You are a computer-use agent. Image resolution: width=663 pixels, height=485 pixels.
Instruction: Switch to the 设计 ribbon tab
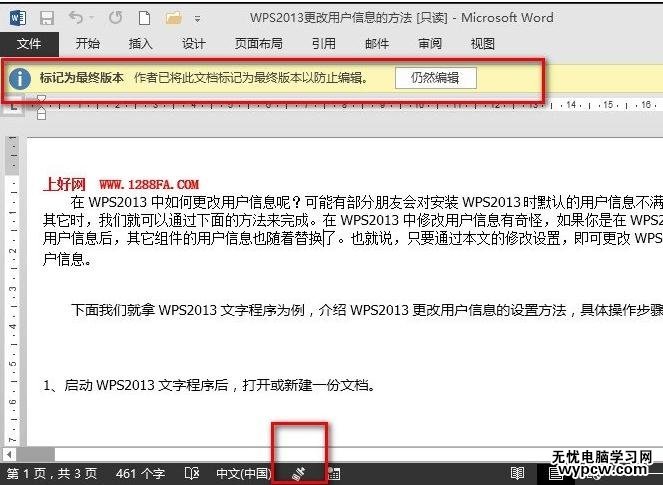[193, 44]
